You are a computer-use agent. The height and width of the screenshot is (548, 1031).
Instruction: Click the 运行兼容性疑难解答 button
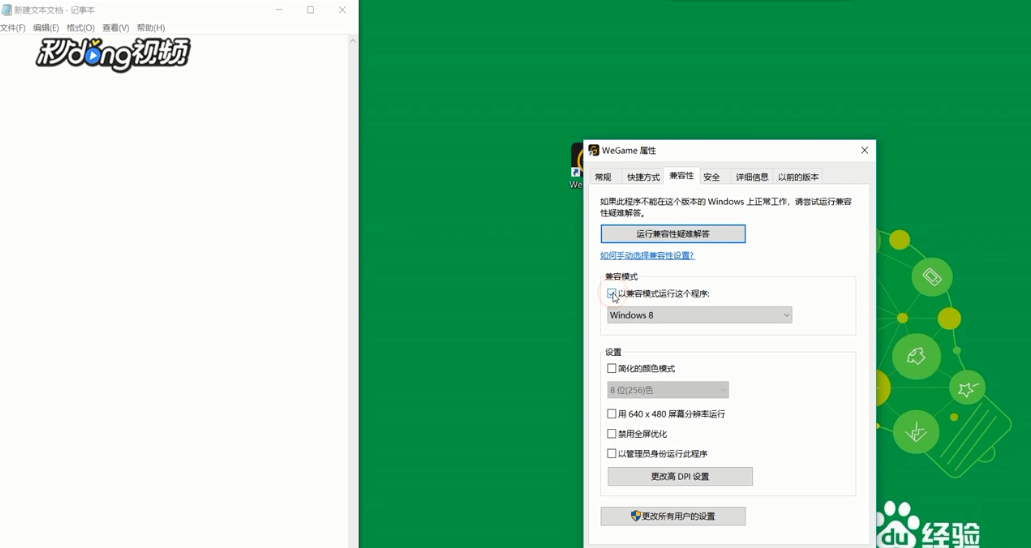point(673,234)
